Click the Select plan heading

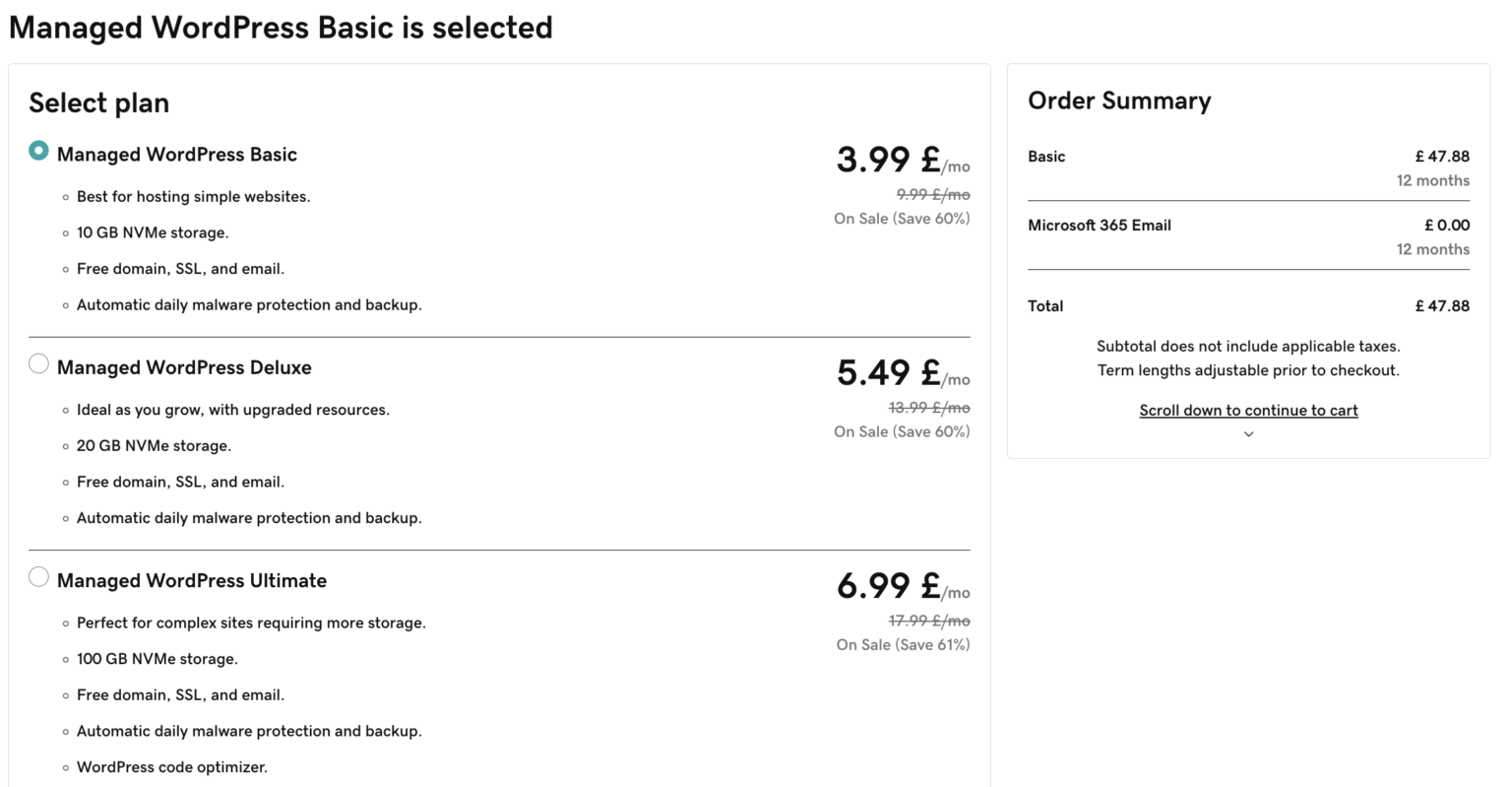98,101
